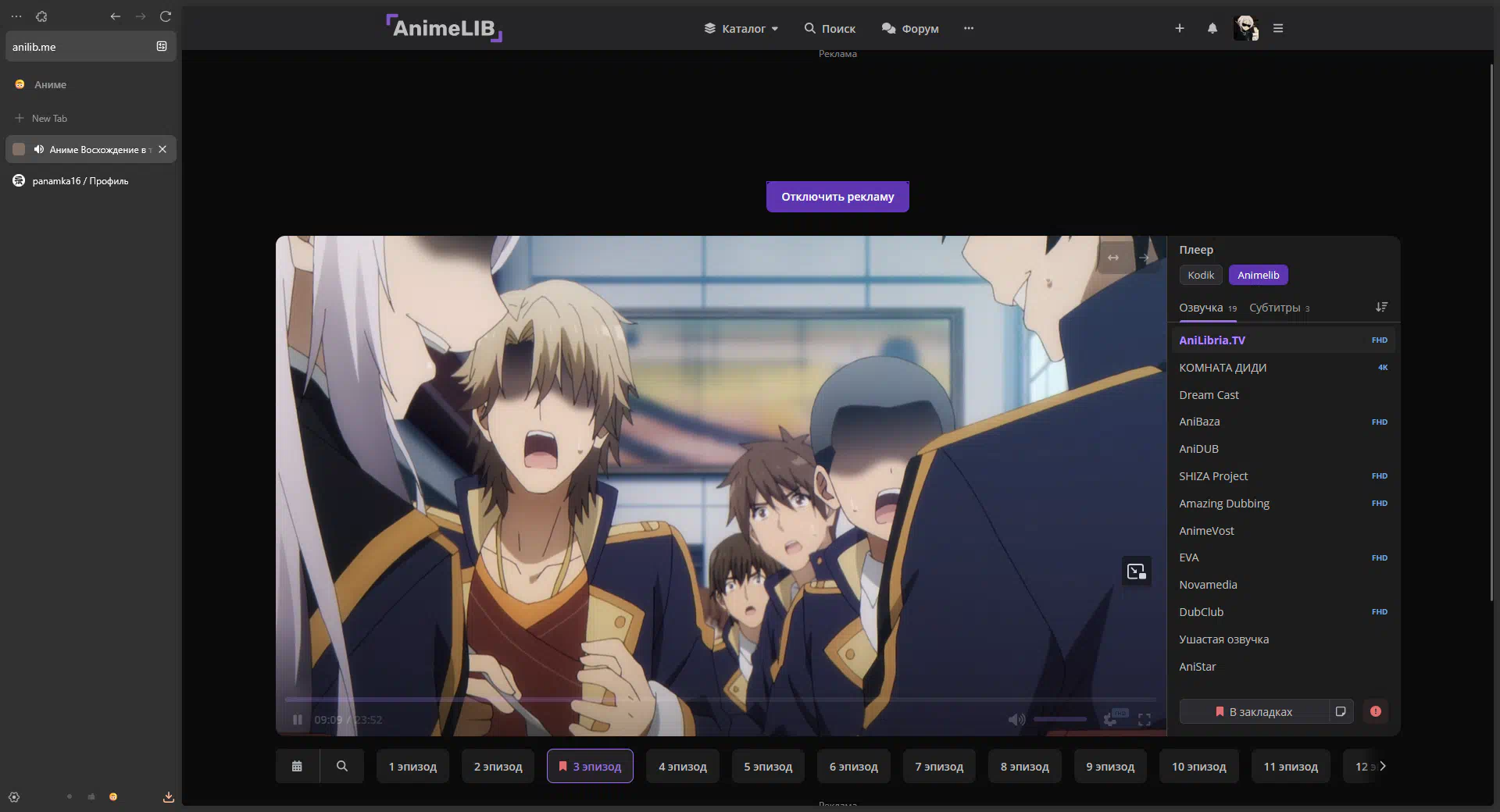Expand the Каталог dropdown menu
Image resolution: width=1500 pixels, height=812 pixels.
(x=741, y=28)
